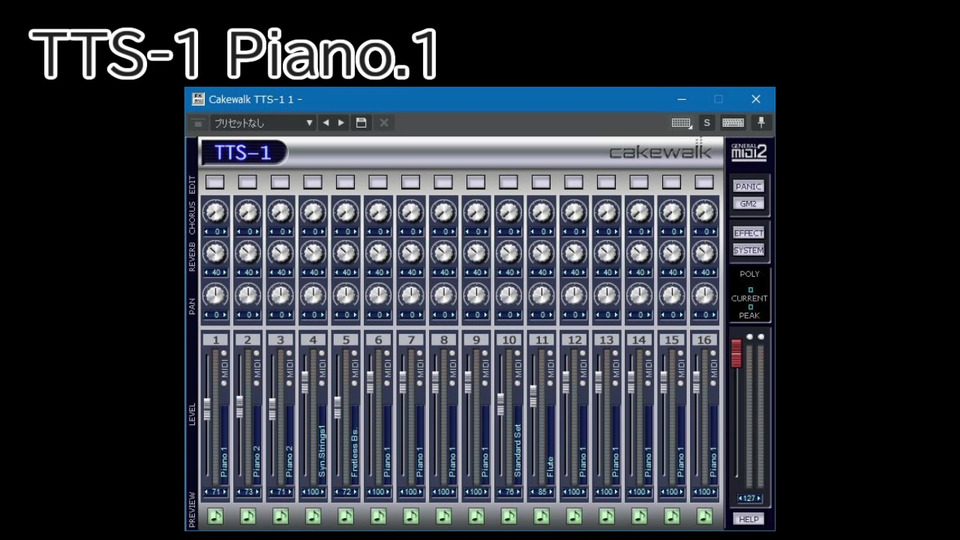
Task: Click preview note icon for channel 8
Action: [x=443, y=516]
